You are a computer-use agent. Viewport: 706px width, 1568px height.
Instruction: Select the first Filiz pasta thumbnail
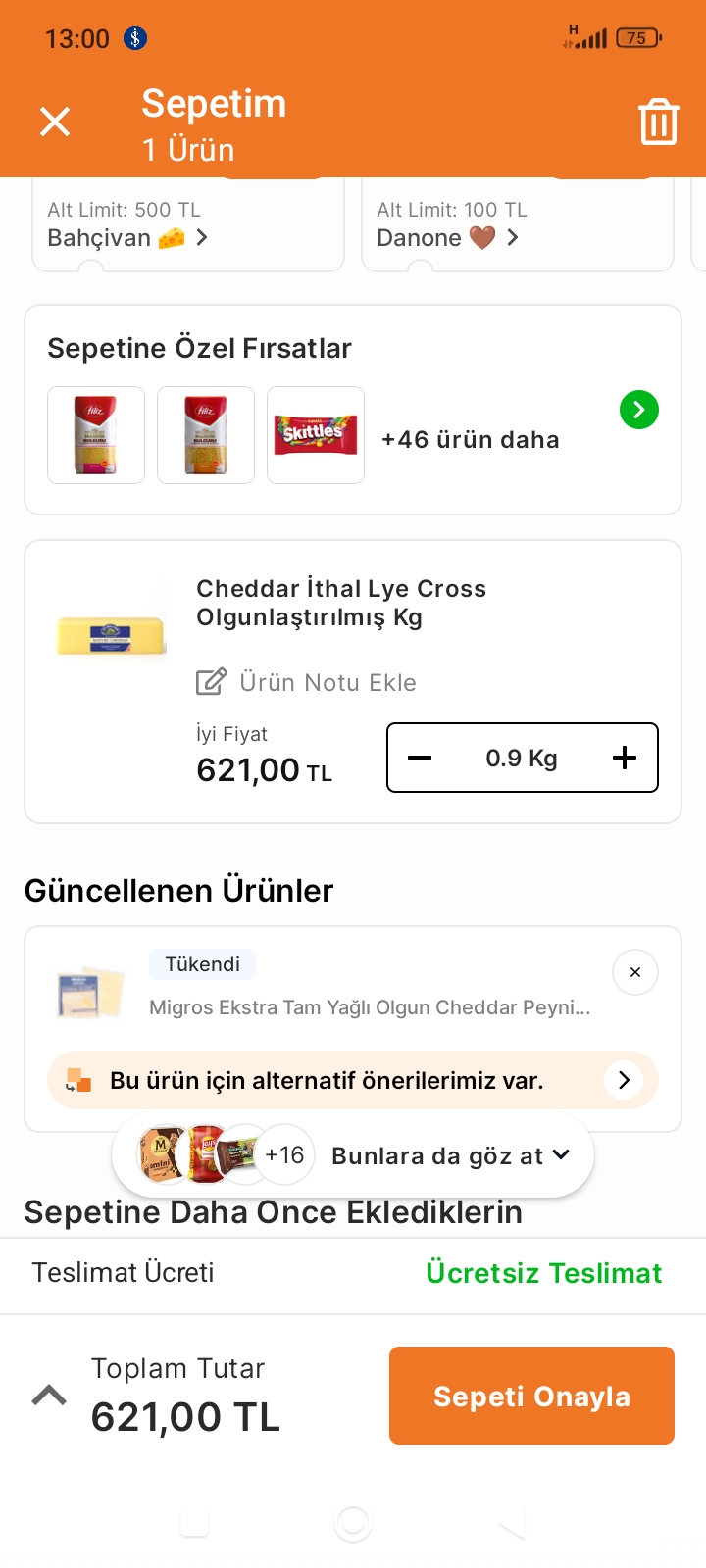pos(96,435)
